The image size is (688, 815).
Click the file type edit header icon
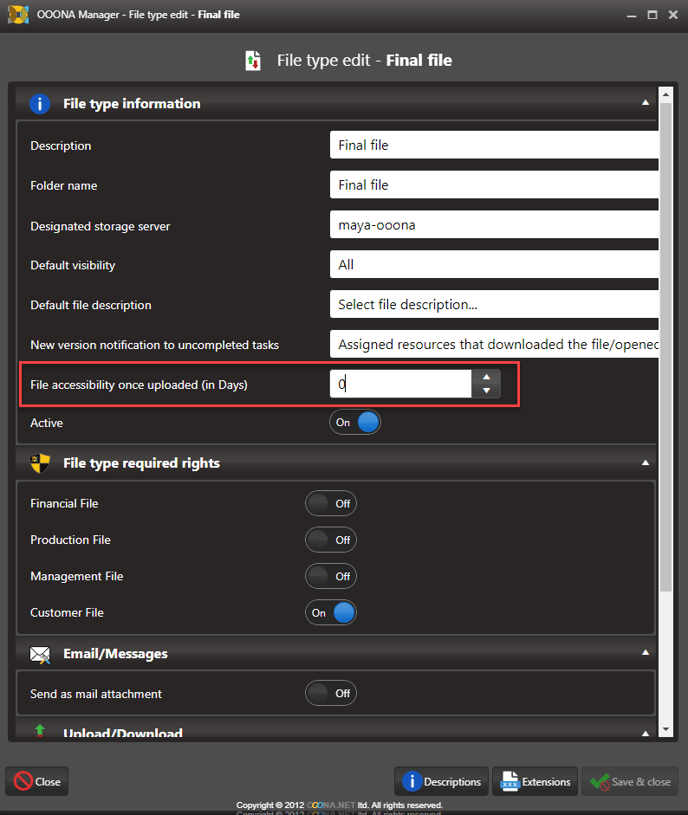(x=253, y=61)
